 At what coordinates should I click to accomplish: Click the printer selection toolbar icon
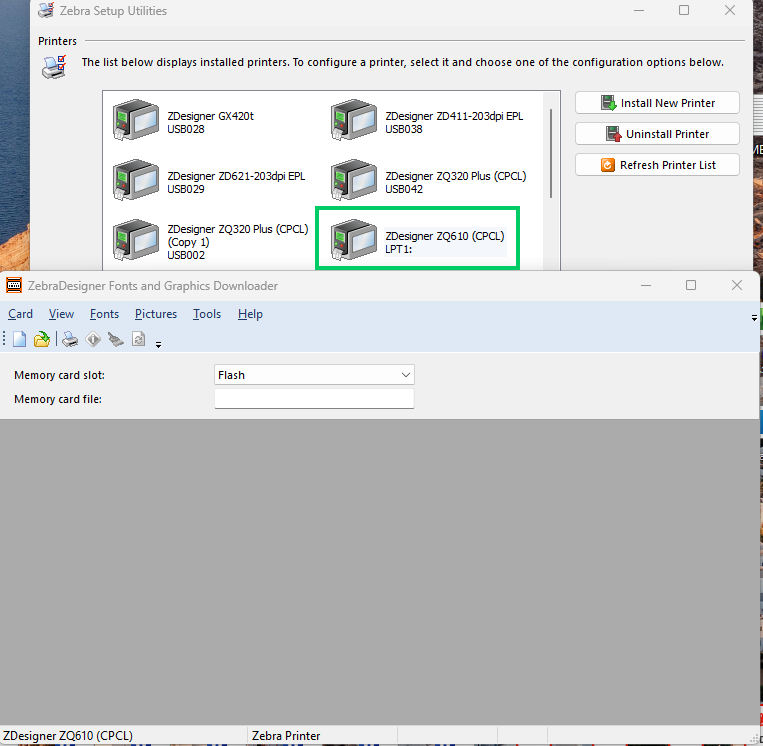pos(70,339)
